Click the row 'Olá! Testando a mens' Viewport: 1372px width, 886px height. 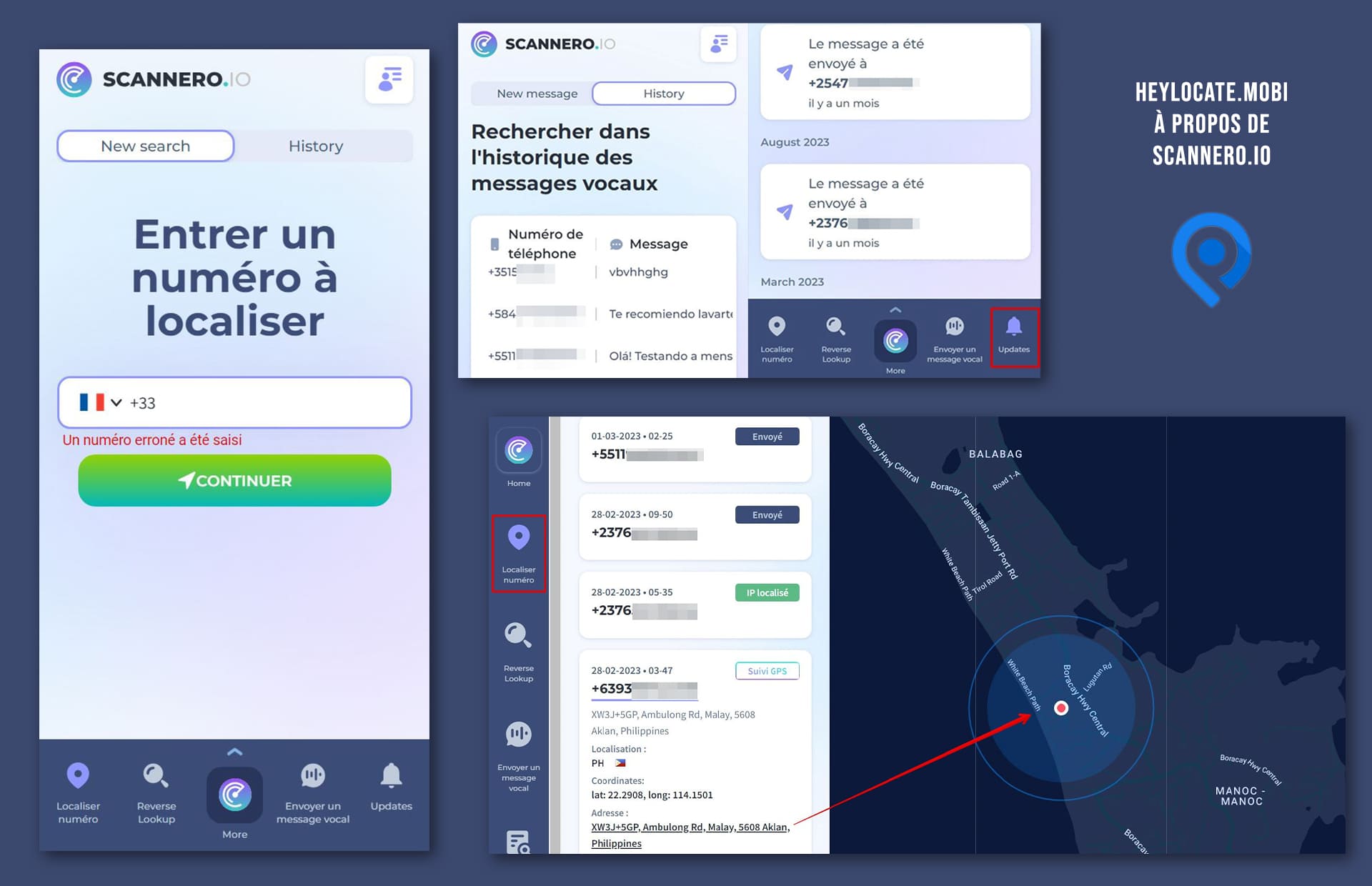(604, 356)
